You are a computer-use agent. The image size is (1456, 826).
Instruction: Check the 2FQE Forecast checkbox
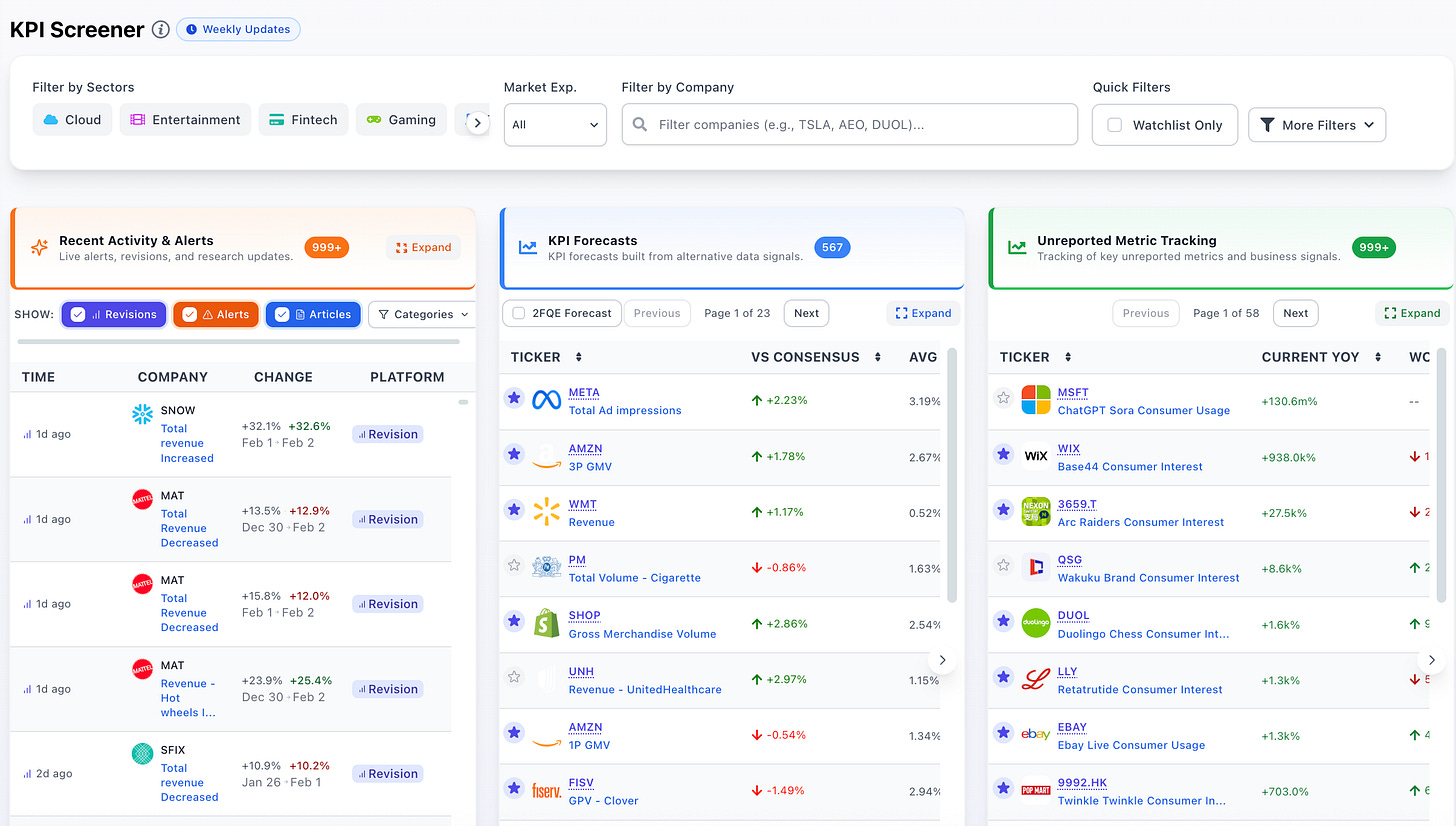519,313
